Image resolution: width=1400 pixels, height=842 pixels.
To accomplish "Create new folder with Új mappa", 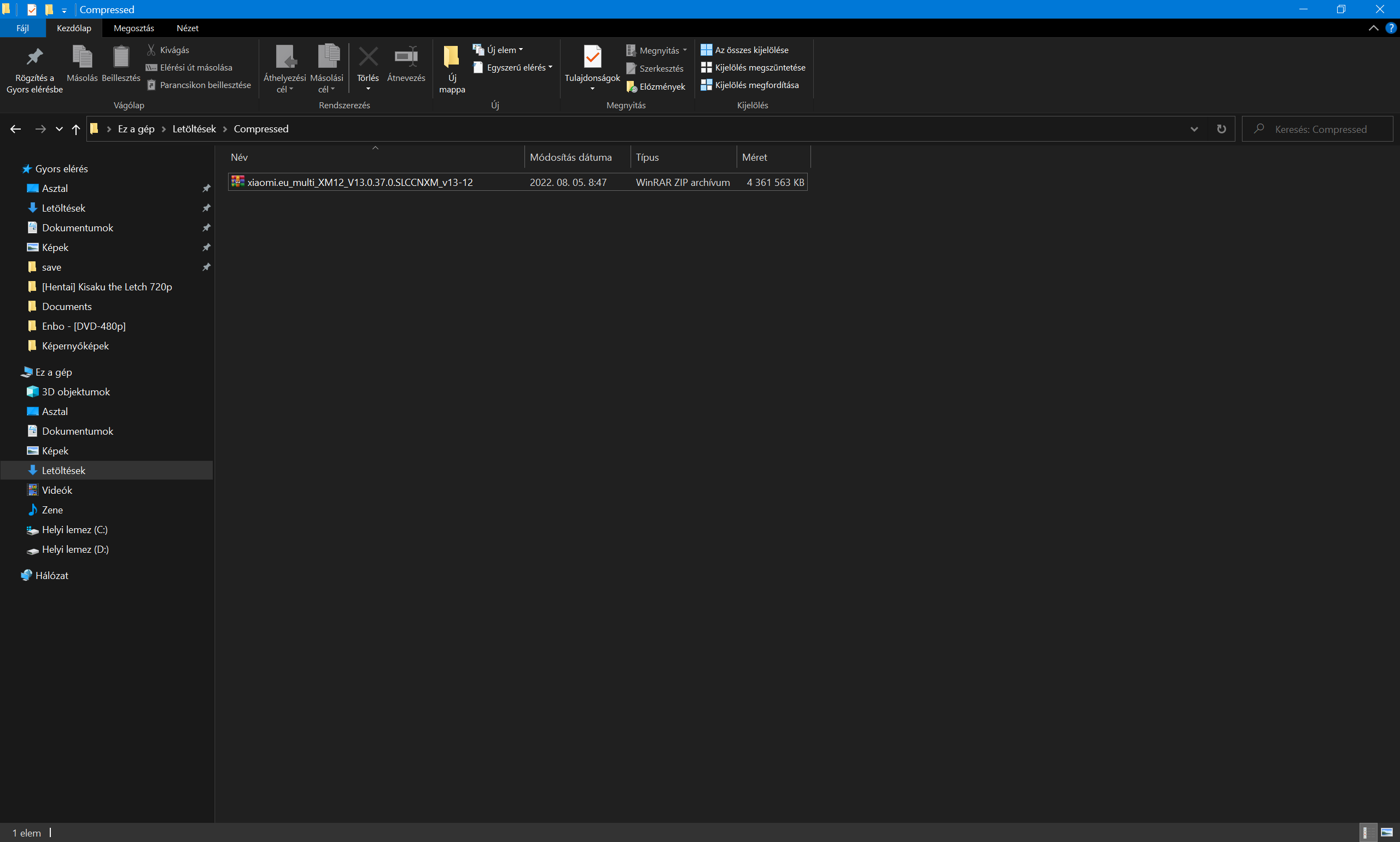I will tap(452, 69).
